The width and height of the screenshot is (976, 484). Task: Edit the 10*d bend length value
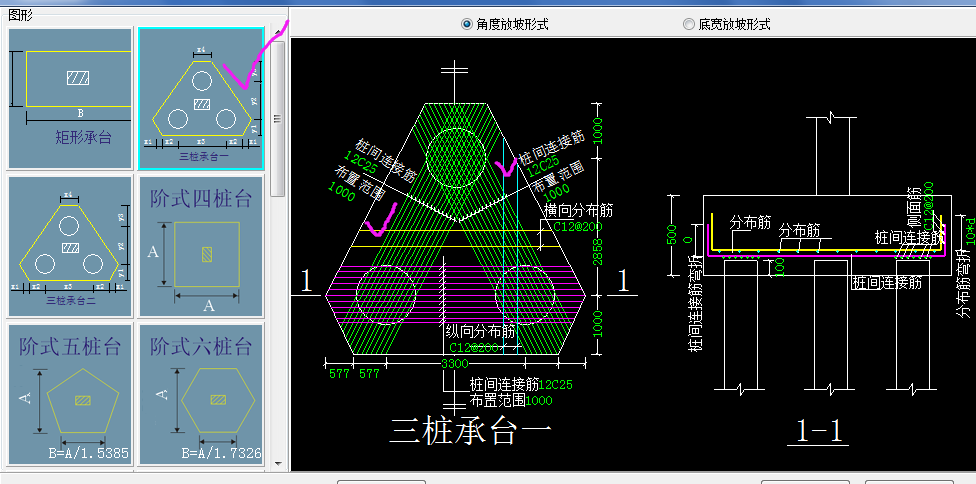pos(970,232)
